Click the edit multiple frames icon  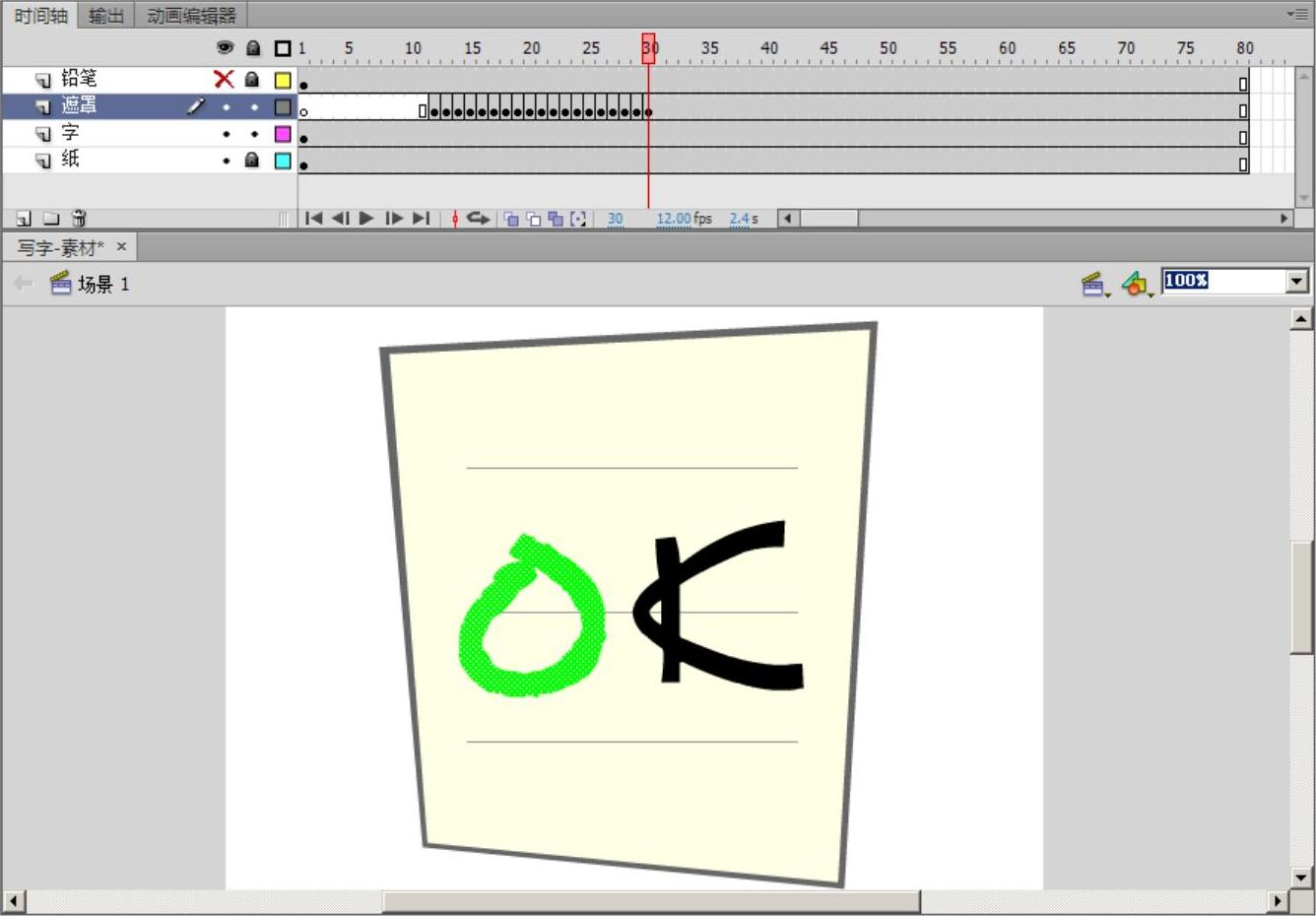click(x=556, y=219)
